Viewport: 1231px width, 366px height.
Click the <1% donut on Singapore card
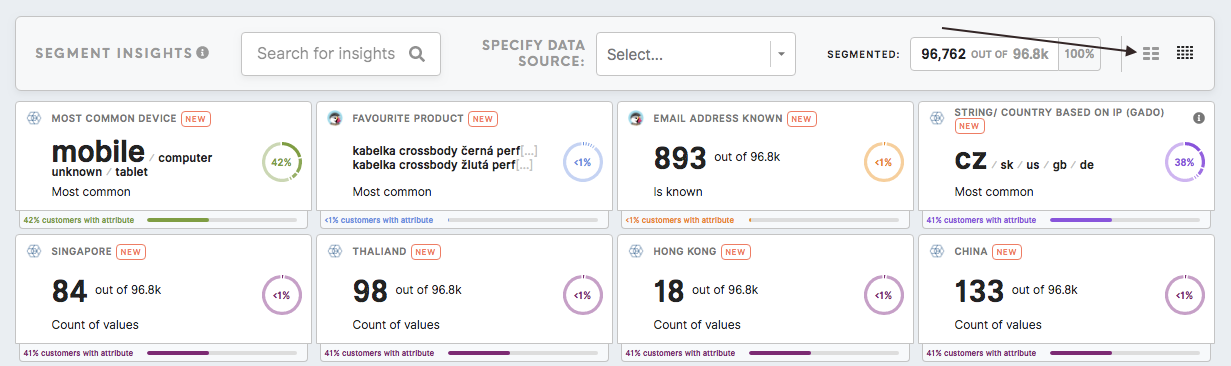pyautogui.click(x=282, y=295)
